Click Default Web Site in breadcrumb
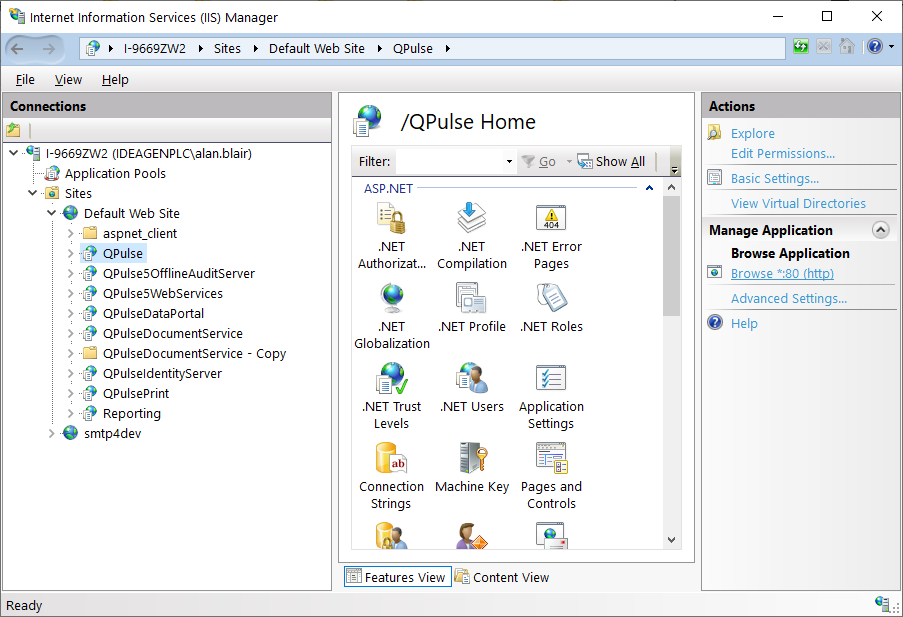This screenshot has height=617, width=903. tap(317, 48)
